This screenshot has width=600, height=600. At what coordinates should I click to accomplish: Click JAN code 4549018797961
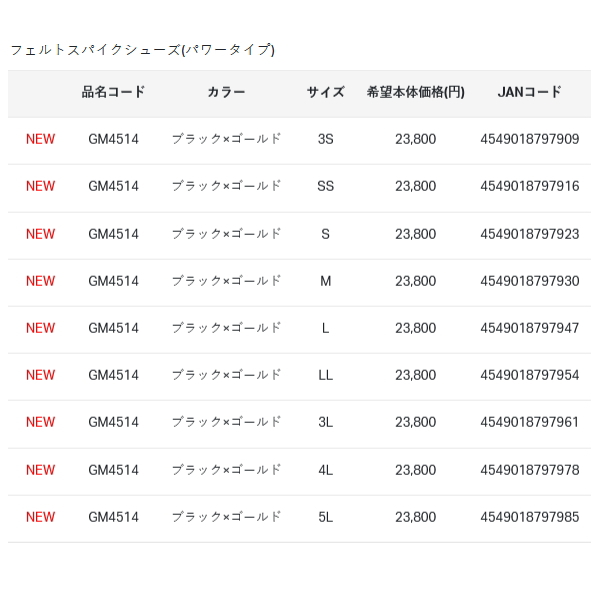[529, 422]
